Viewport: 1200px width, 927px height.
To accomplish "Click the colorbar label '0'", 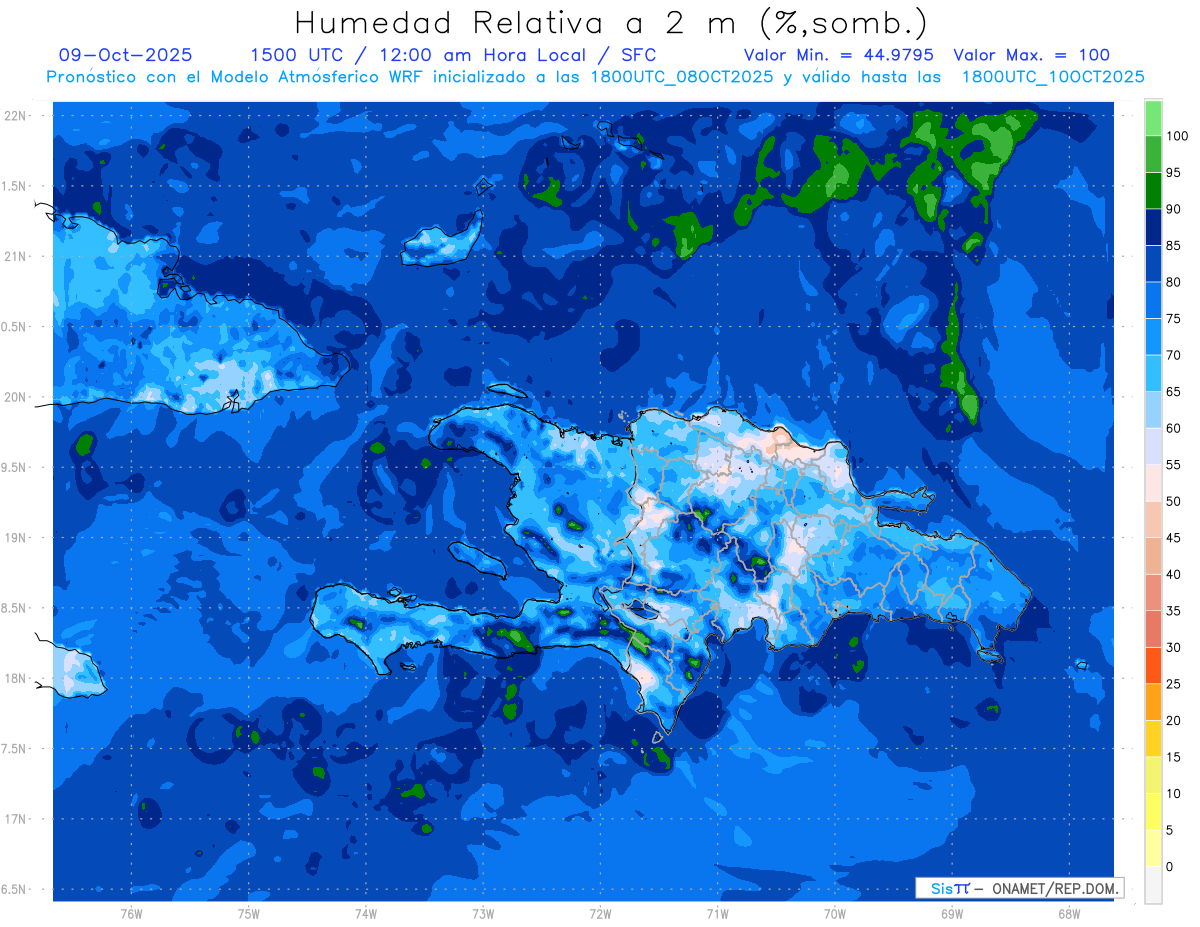I will pyautogui.click(x=1170, y=866).
